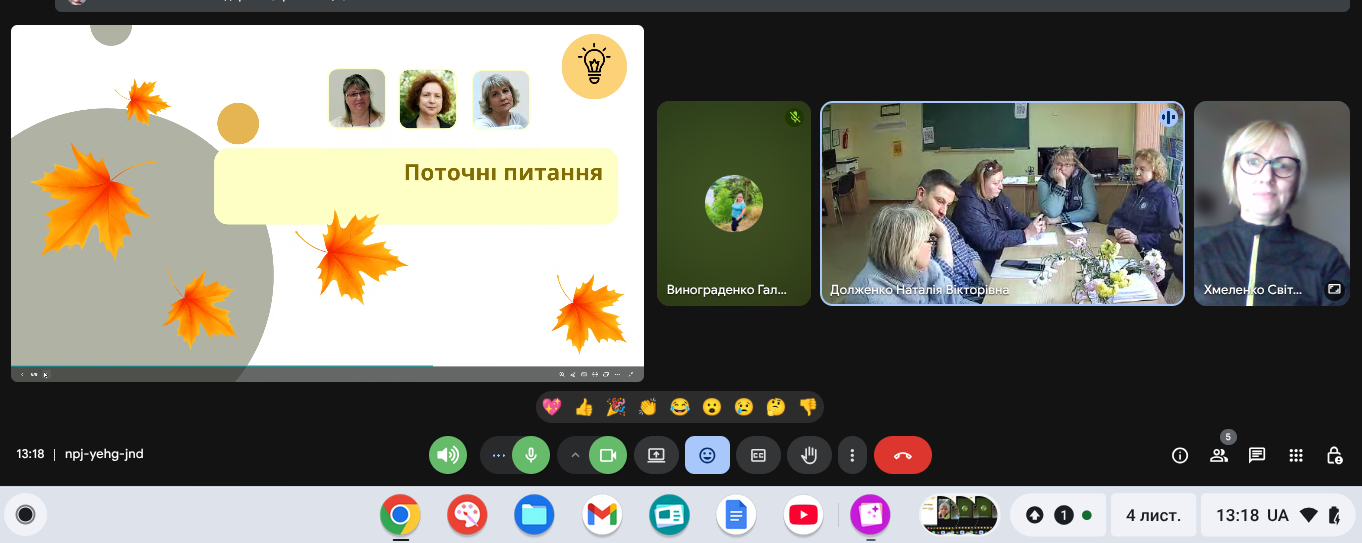Open the three-dot more options menu

(x=852, y=455)
